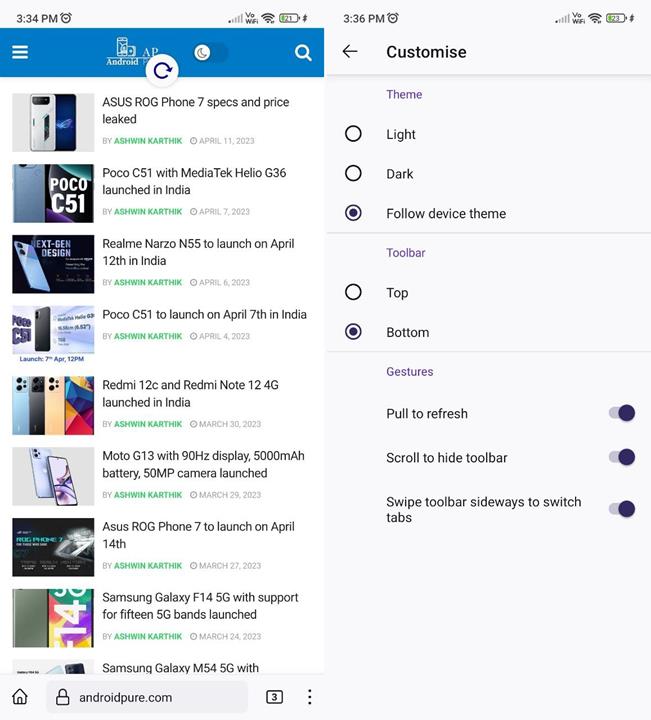Open the three-dot browser menu
651x720 pixels.
pos(309,697)
